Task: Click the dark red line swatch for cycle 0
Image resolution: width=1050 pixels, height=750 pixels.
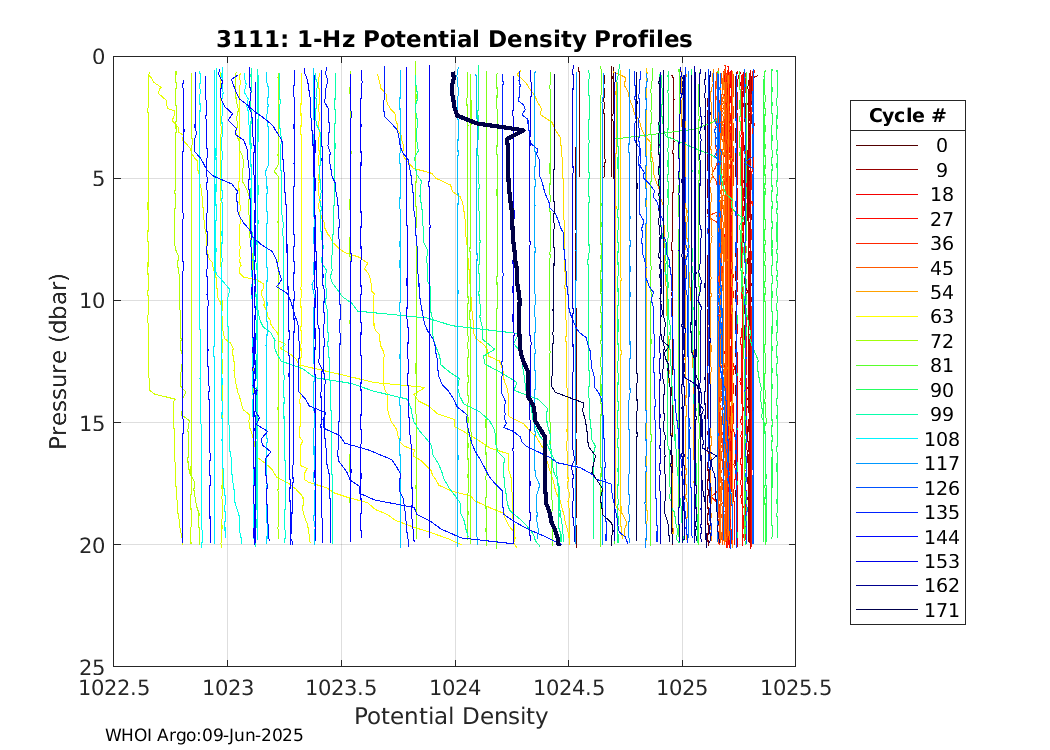Action: point(887,145)
